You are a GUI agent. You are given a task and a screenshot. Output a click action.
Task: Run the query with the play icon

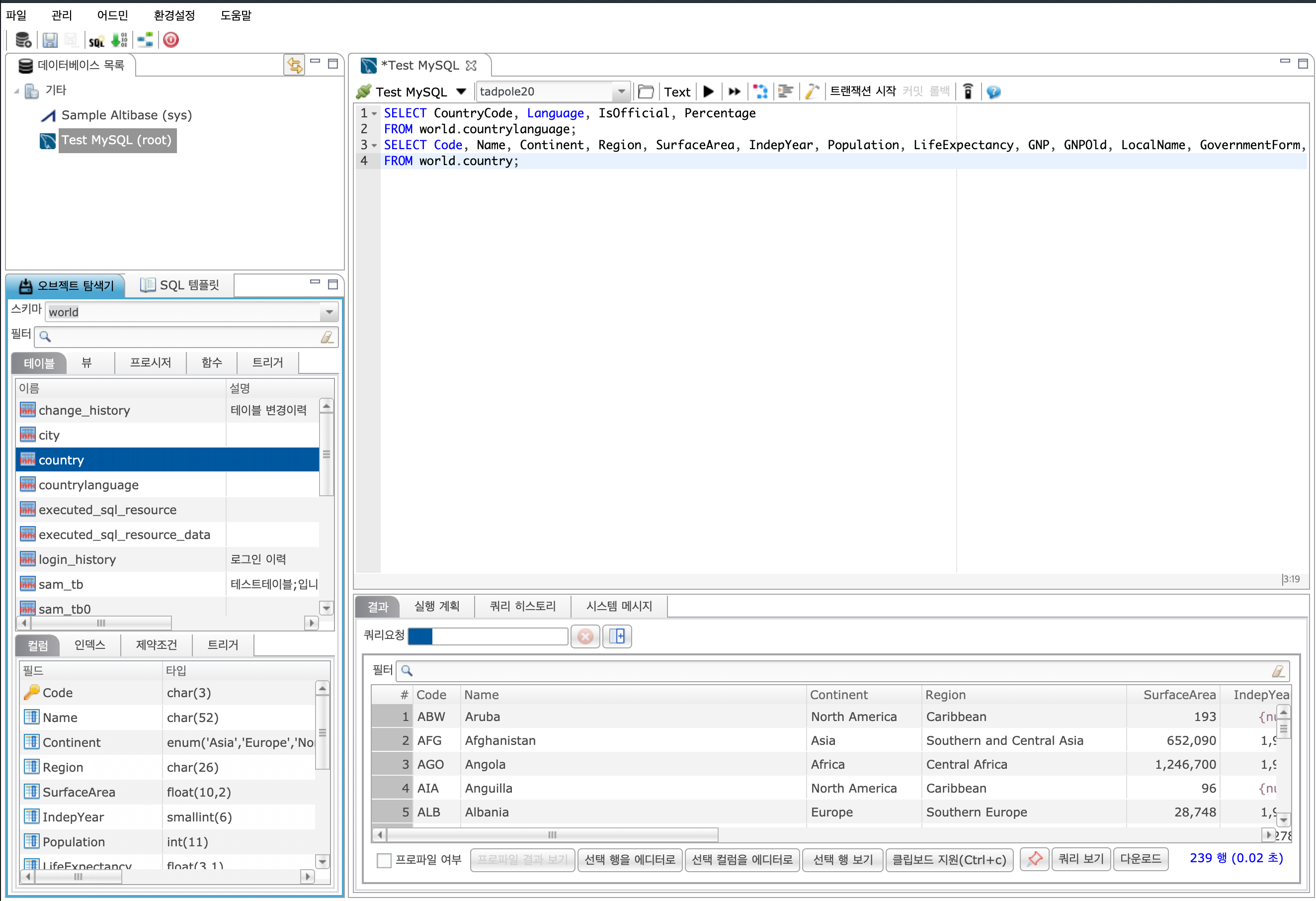click(x=708, y=91)
